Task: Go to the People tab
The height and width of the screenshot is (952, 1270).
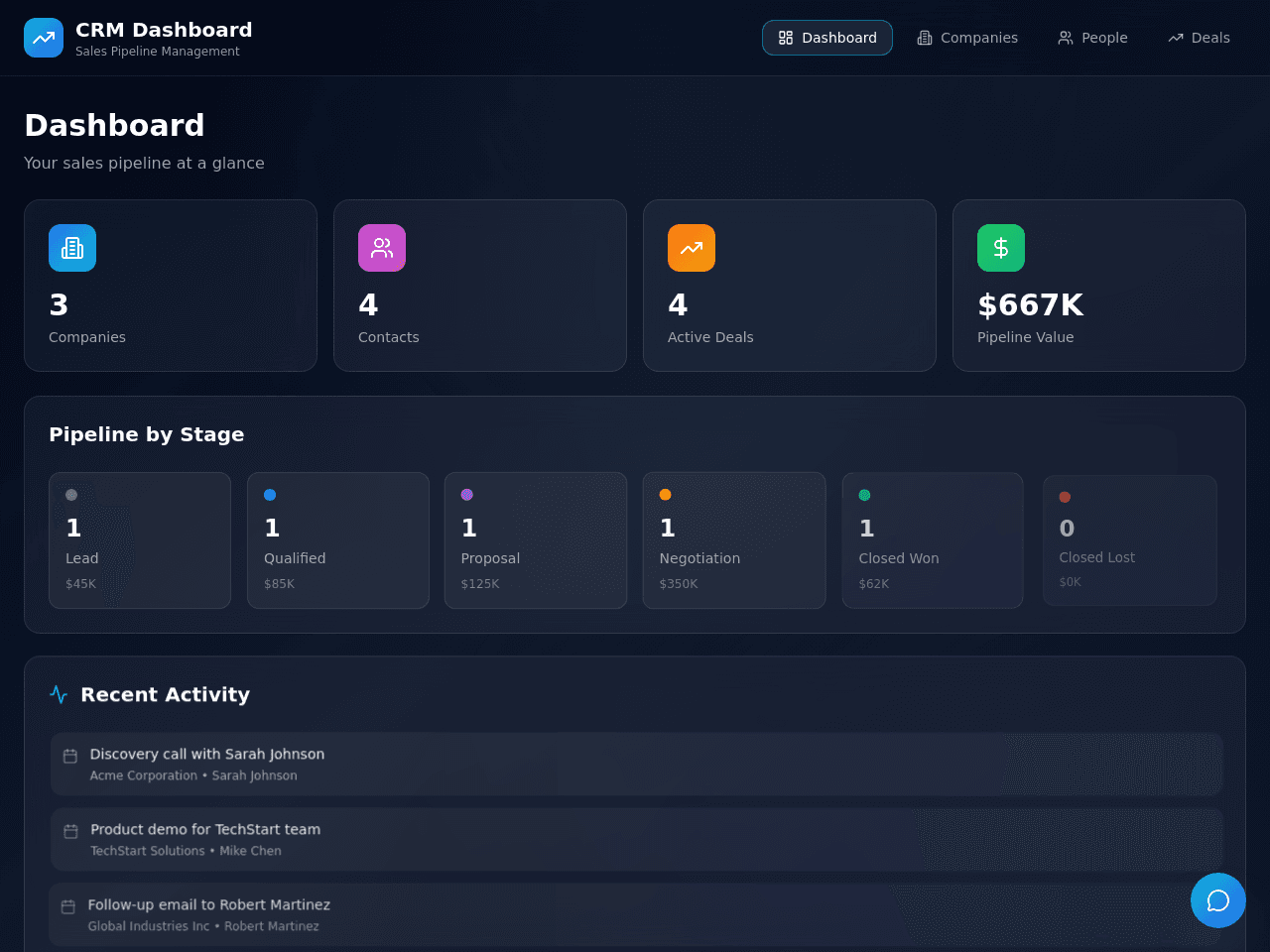Action: (1092, 38)
